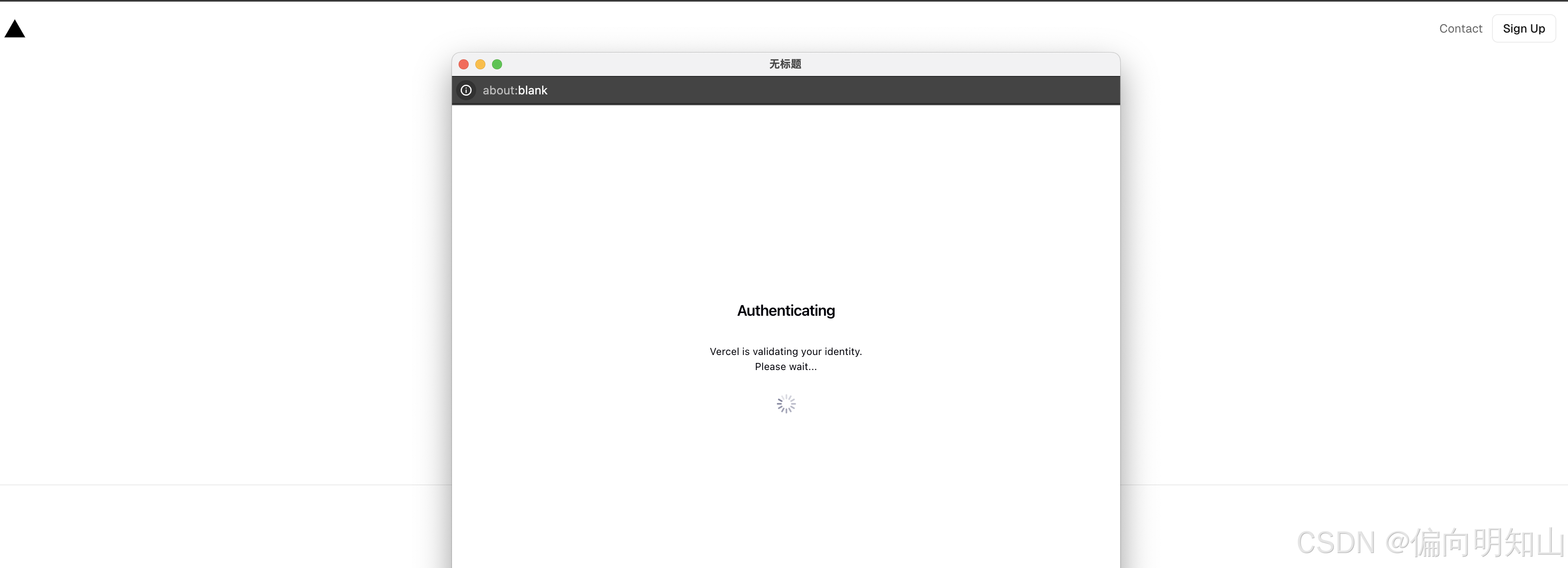
Task: Click the Vercel triangle logo
Action: pos(15,29)
